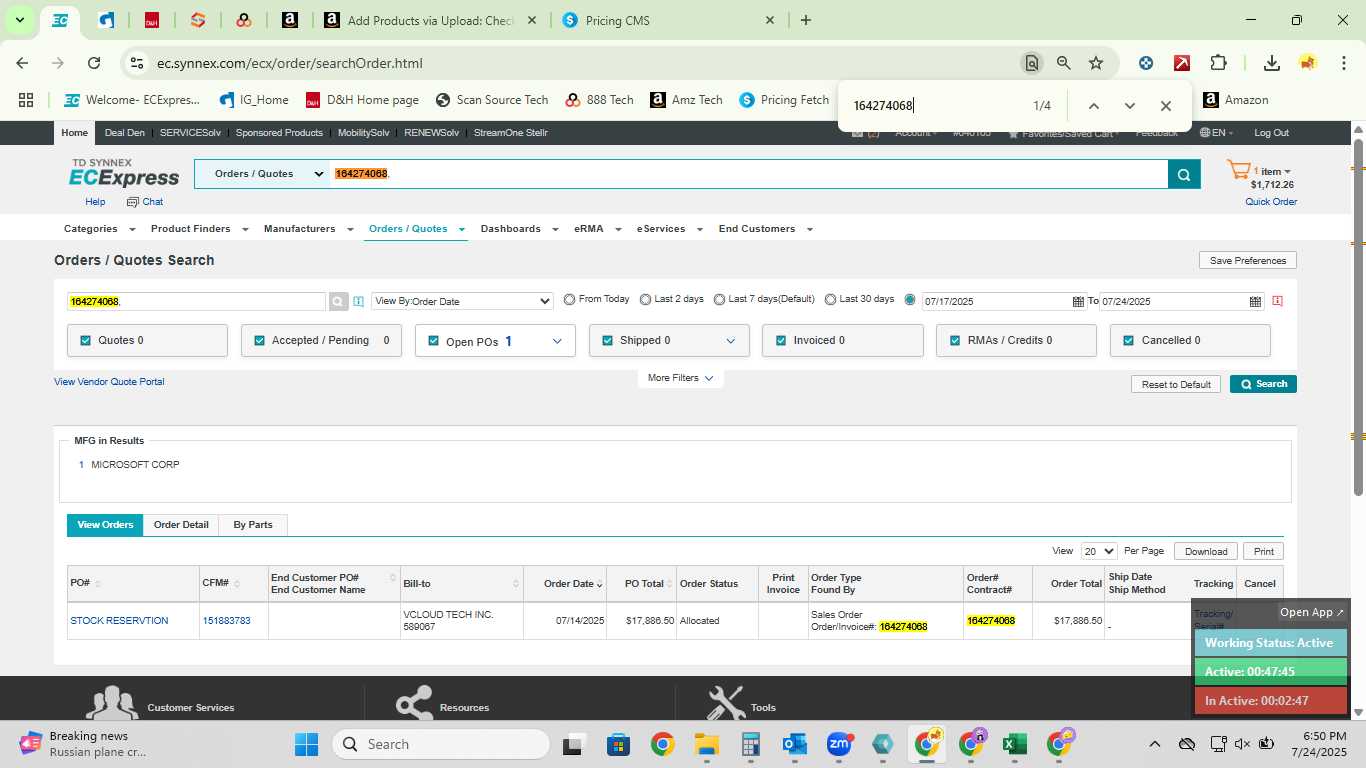Toggle the Shipped checkbox

tap(607, 340)
